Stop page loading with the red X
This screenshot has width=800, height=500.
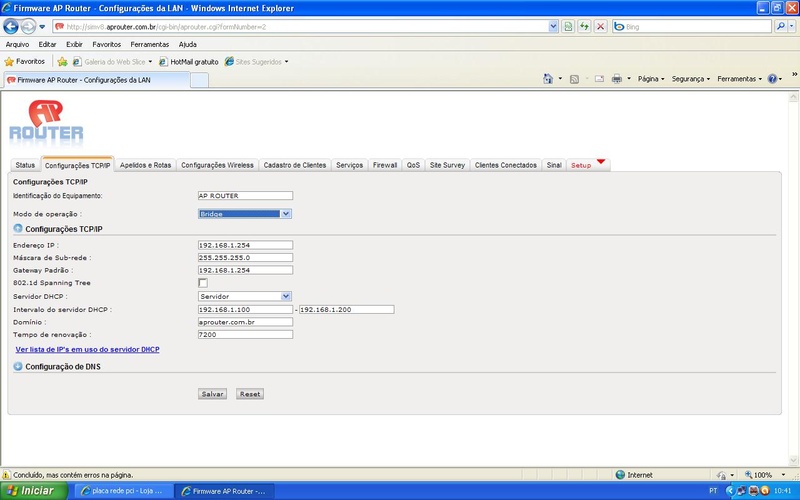pyautogui.click(x=601, y=27)
